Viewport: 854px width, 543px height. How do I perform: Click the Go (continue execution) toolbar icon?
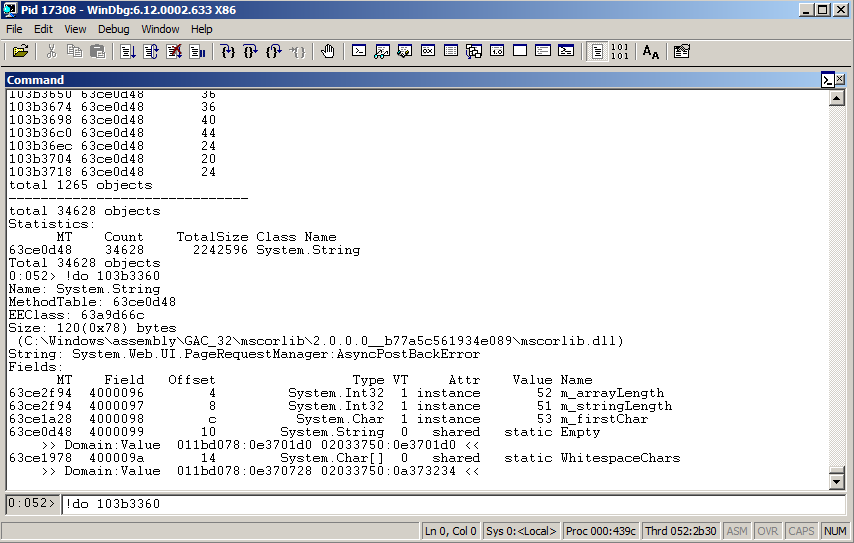pyautogui.click(x=127, y=51)
